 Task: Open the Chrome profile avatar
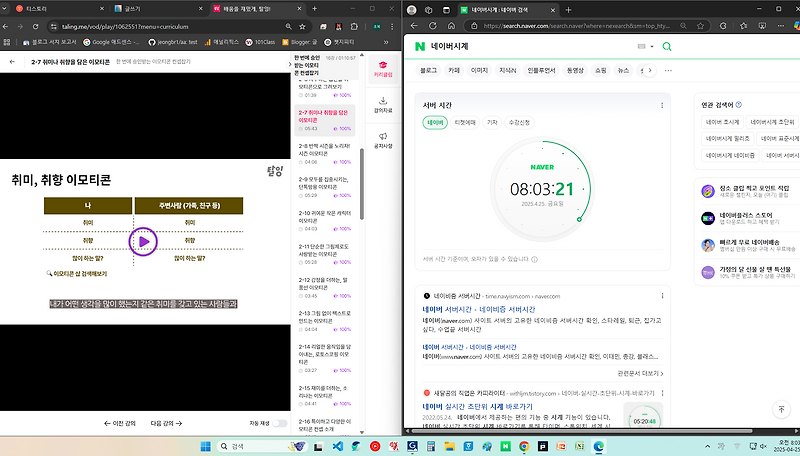pyautogui.click(x=377, y=27)
